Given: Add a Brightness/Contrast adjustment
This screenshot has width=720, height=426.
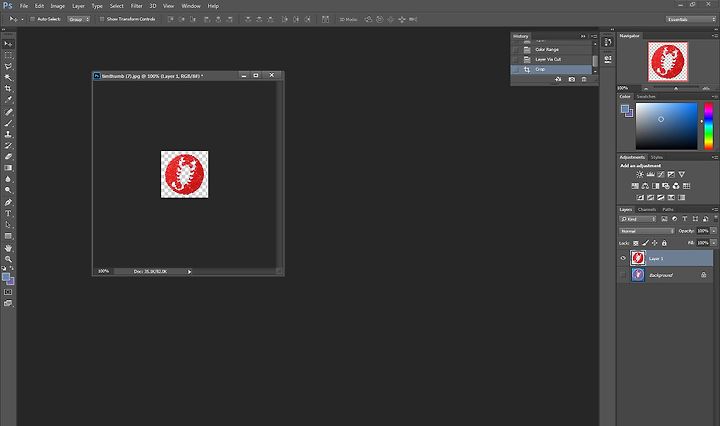Looking at the screenshot, I should pyautogui.click(x=640, y=174).
